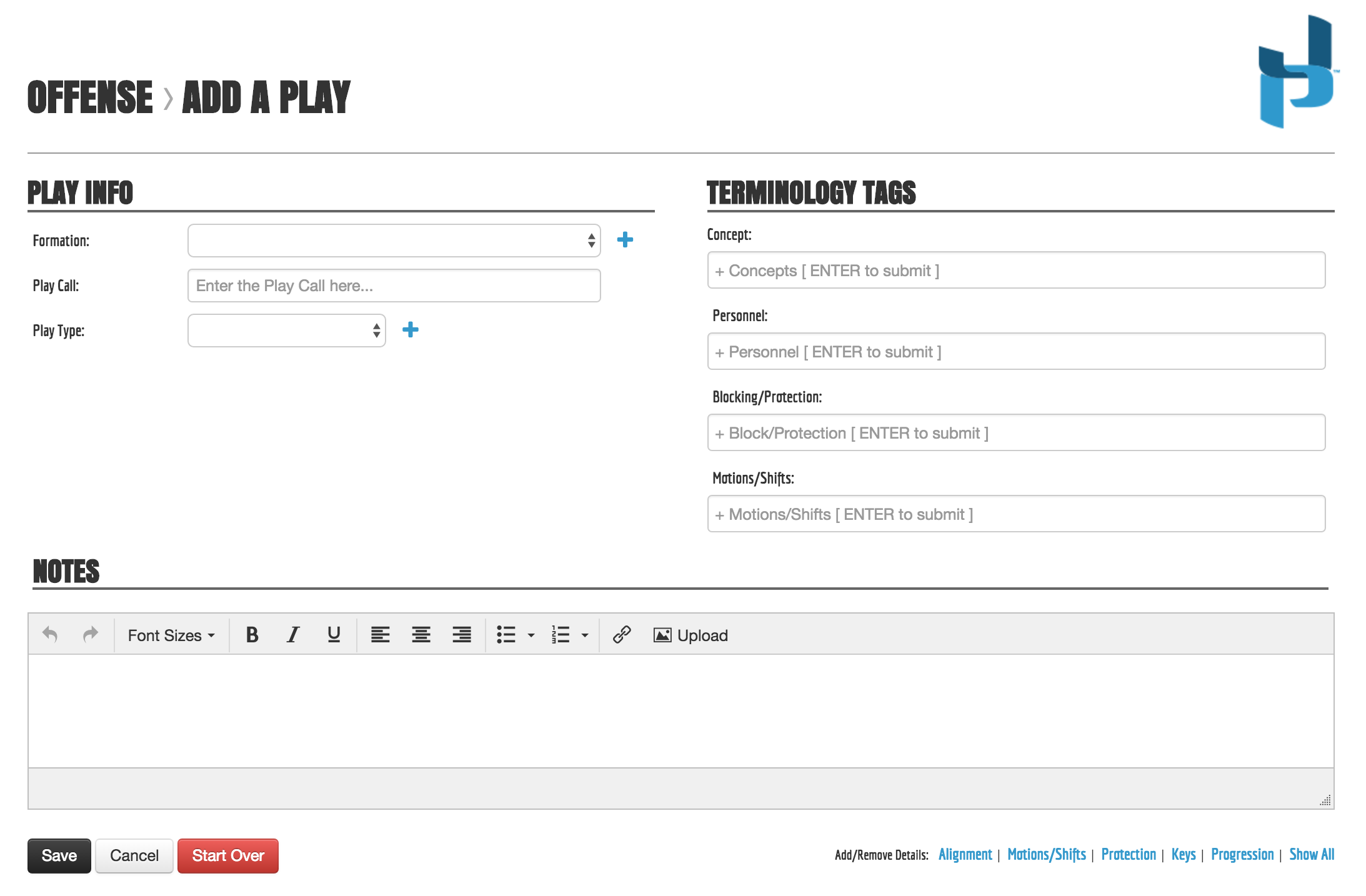Add new play type with plus icon
This screenshot has height=896, width=1366.
pyautogui.click(x=410, y=330)
